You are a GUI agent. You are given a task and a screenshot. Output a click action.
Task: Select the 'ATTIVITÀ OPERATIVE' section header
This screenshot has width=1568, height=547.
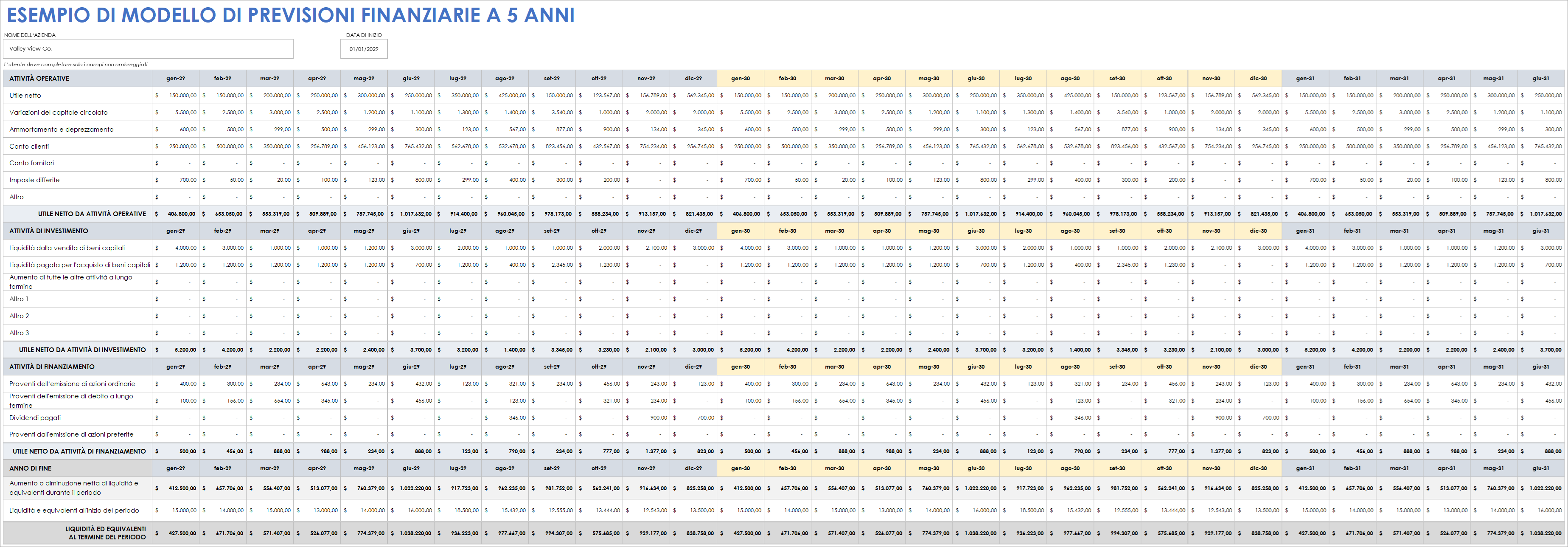tap(39, 79)
